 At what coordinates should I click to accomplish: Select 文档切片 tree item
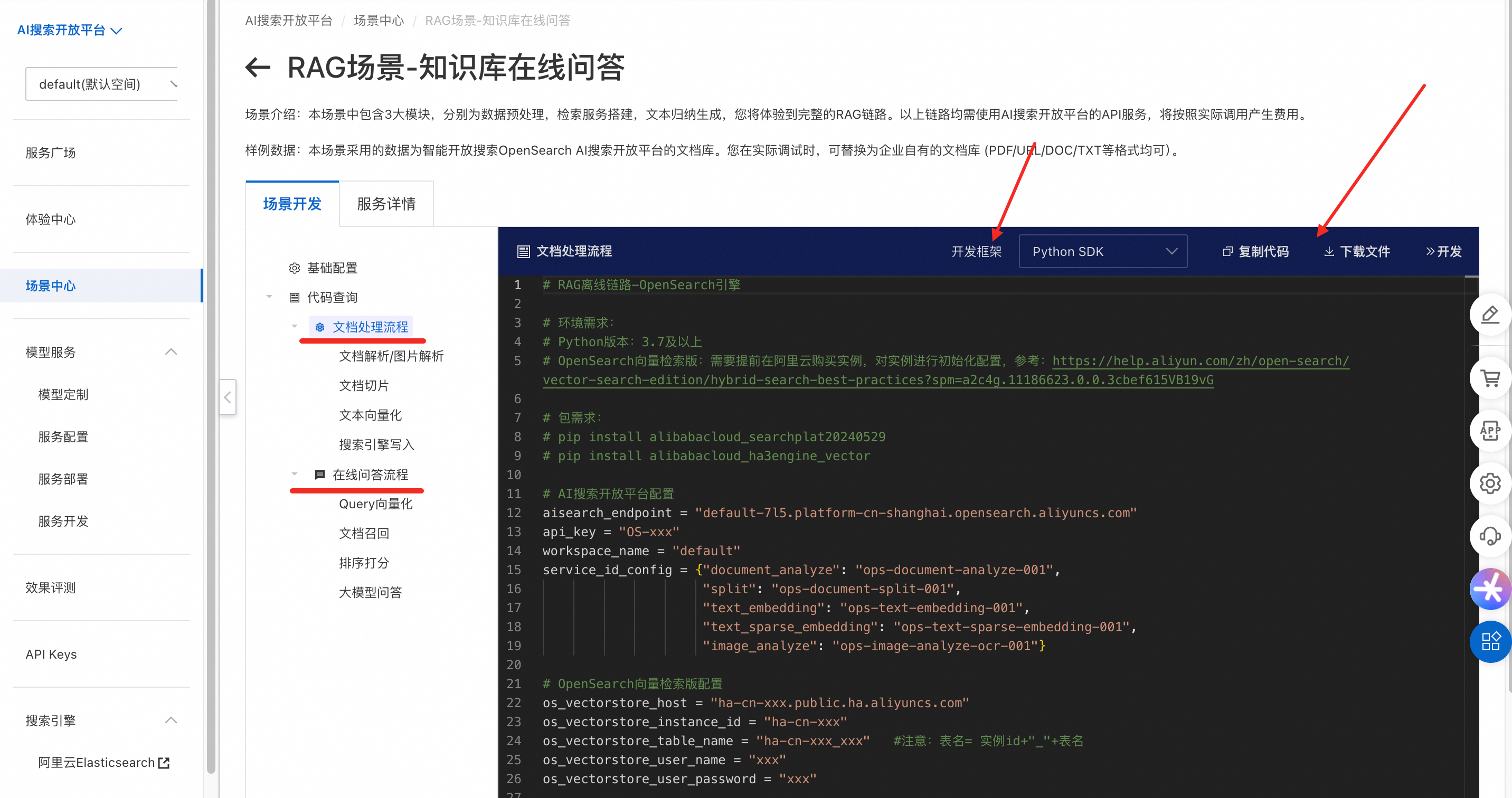[x=364, y=385]
